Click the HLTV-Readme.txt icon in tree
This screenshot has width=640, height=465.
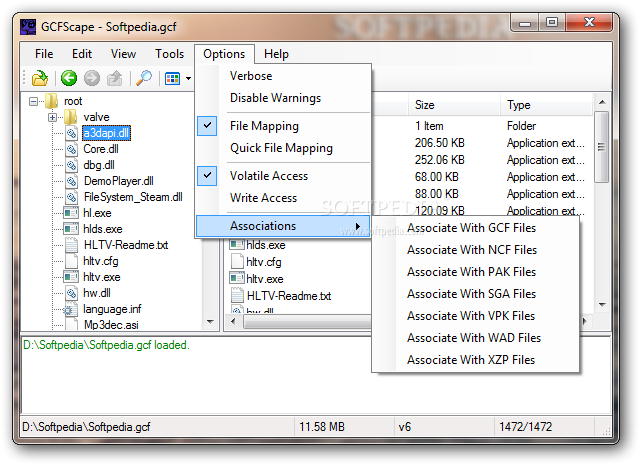point(71,245)
